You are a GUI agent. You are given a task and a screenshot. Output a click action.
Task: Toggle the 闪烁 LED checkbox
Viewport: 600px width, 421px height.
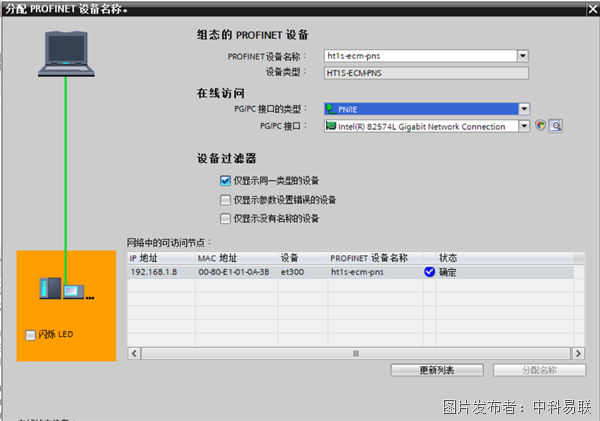coord(30,335)
